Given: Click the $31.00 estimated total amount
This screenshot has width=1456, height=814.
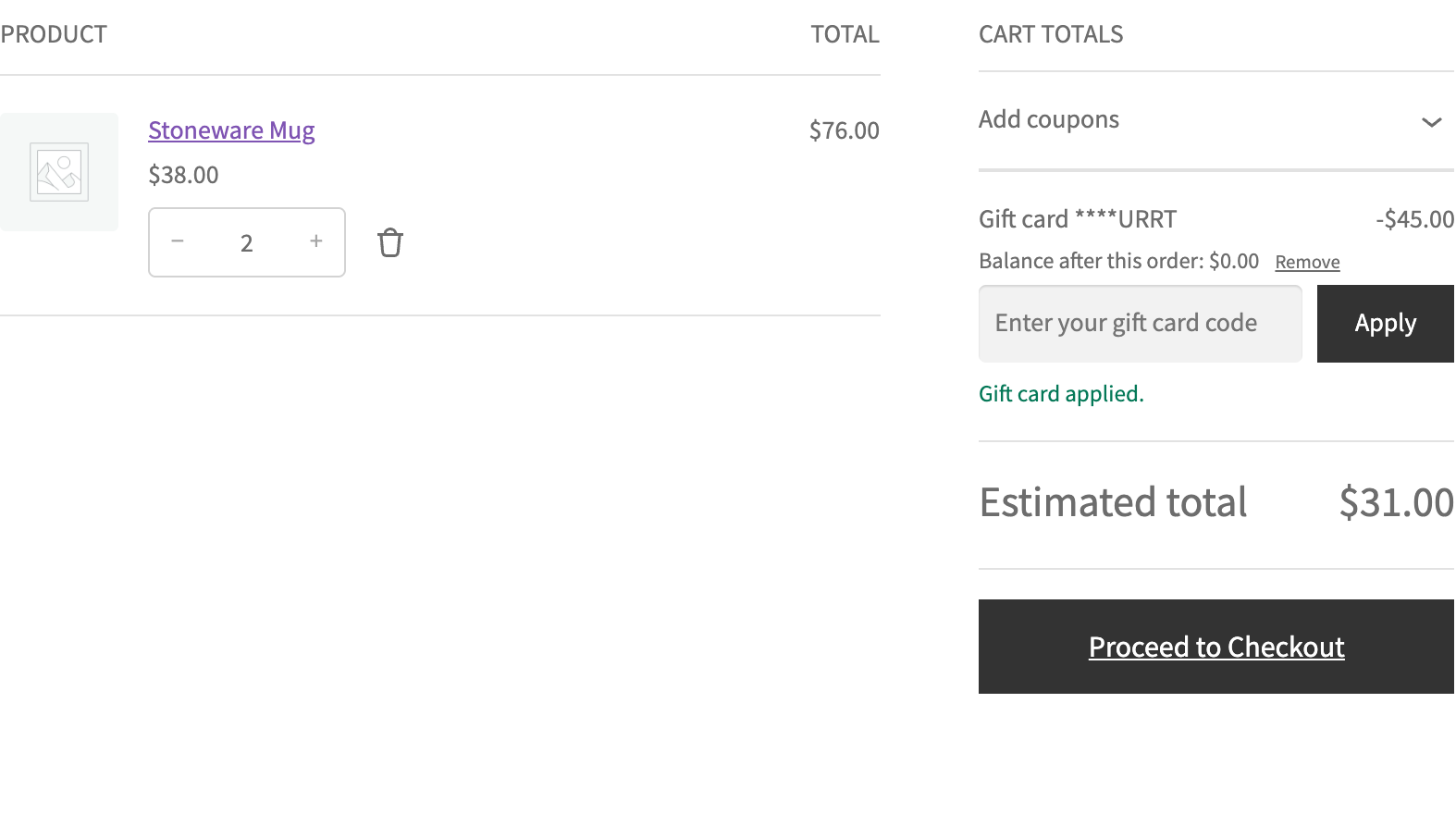Looking at the screenshot, I should [1397, 502].
